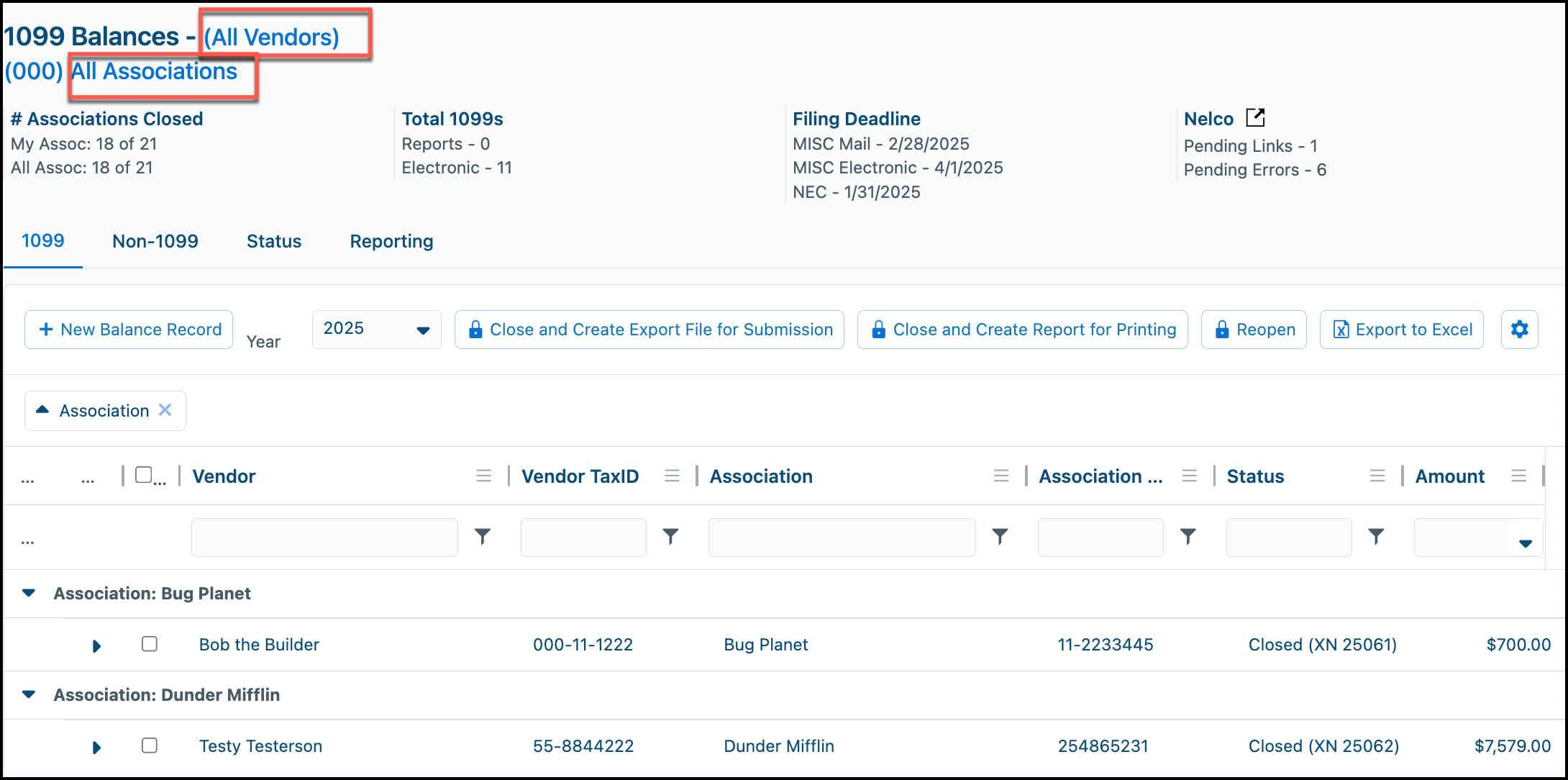
Task: Click the Vendor column filter funnel icon
Action: click(483, 537)
